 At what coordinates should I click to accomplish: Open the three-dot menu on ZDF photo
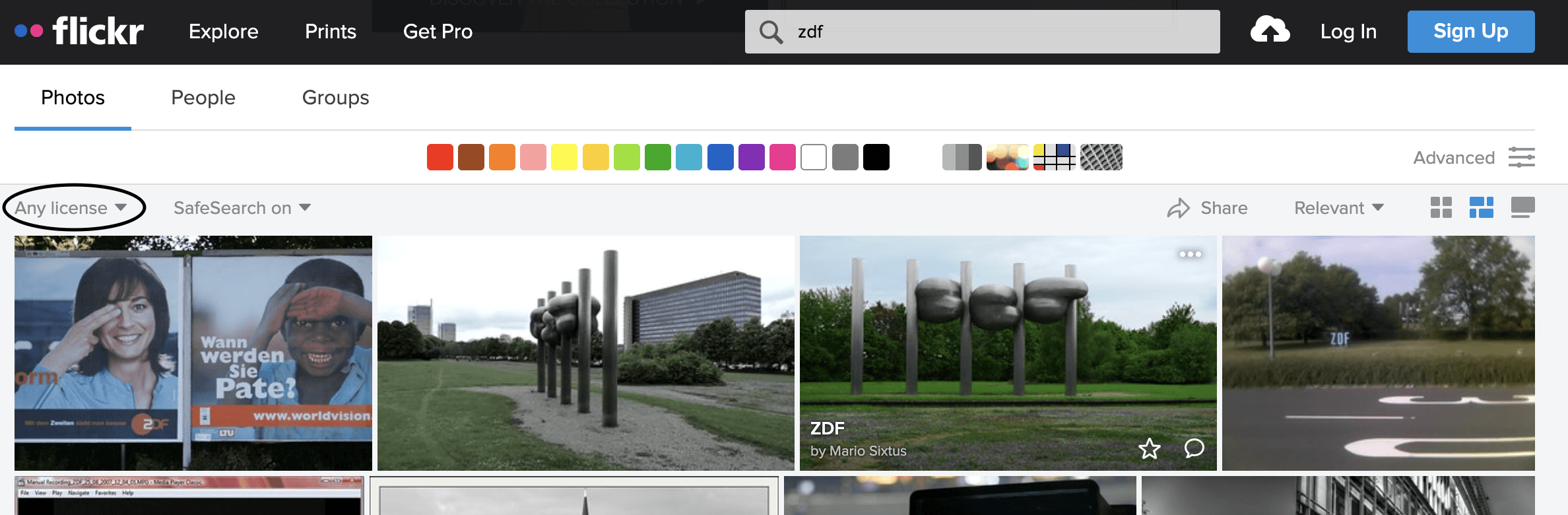[x=1190, y=254]
